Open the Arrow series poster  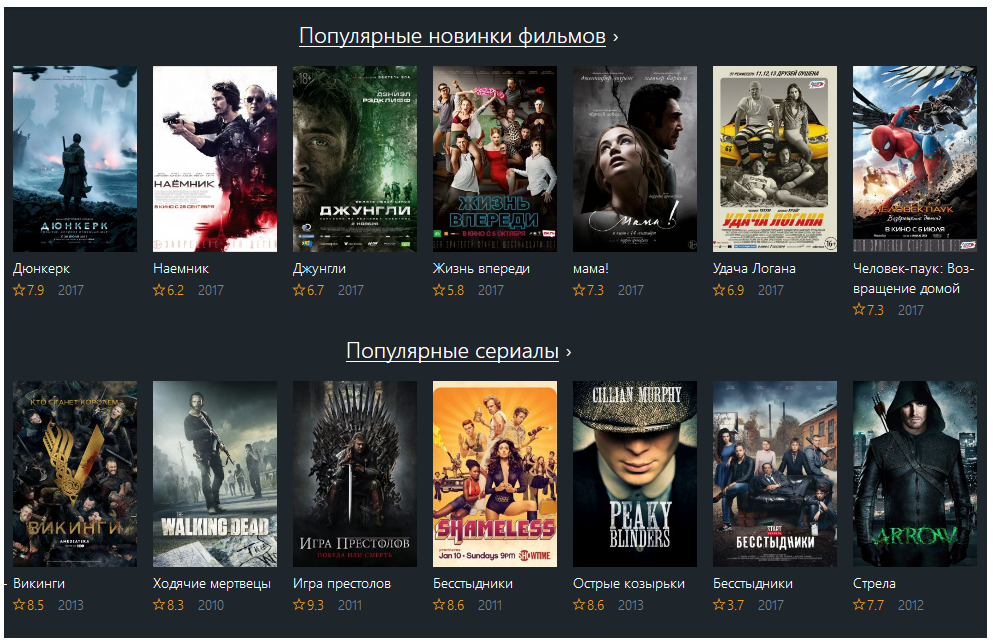[x=914, y=474]
